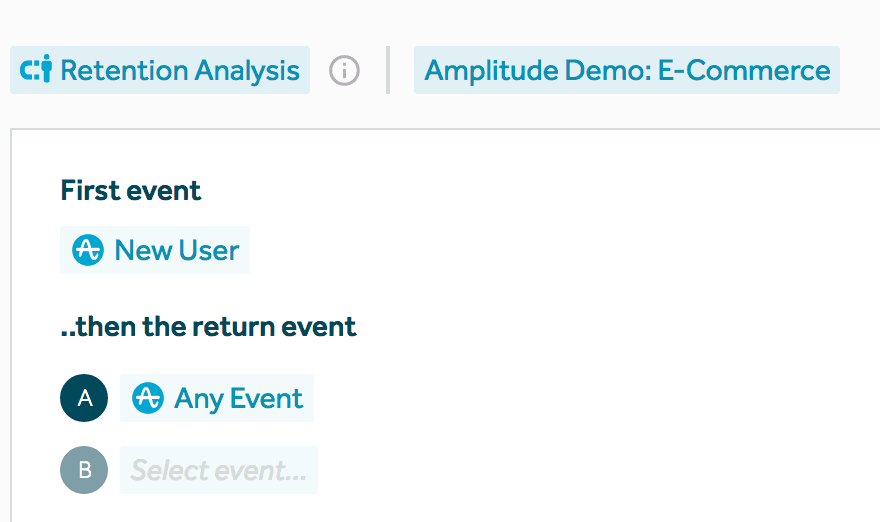This screenshot has height=522, width=880.
Task: Click the Amplitude logo in Any Event chip
Action: pos(148,398)
